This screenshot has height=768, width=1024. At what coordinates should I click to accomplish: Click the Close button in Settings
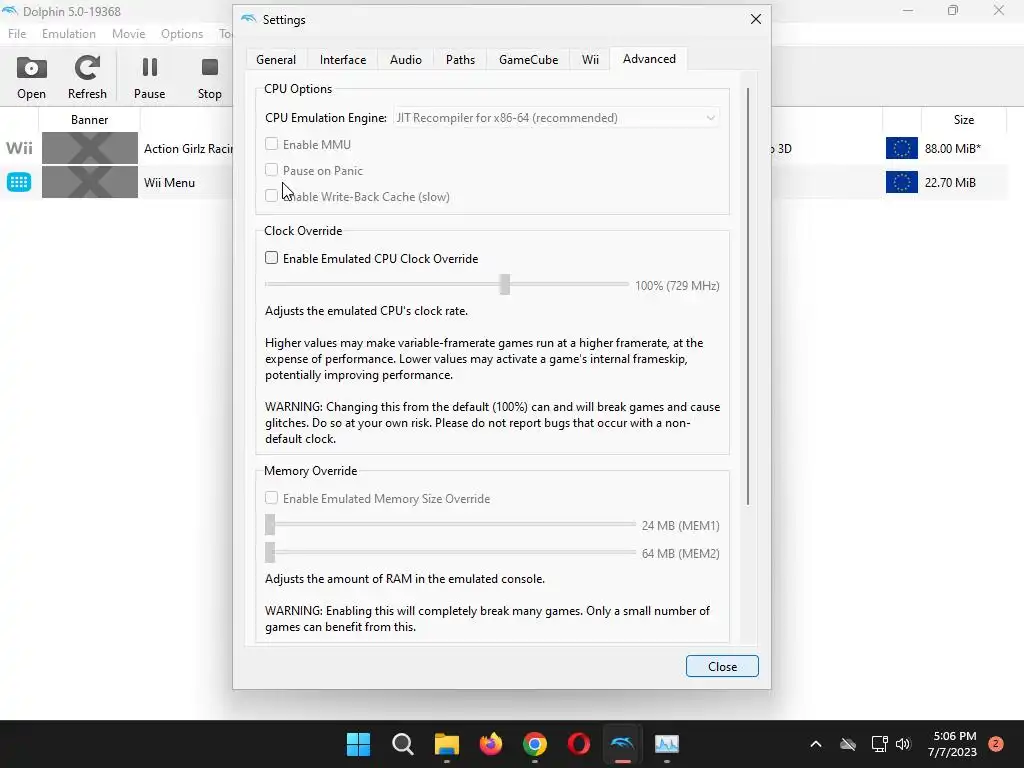722,666
